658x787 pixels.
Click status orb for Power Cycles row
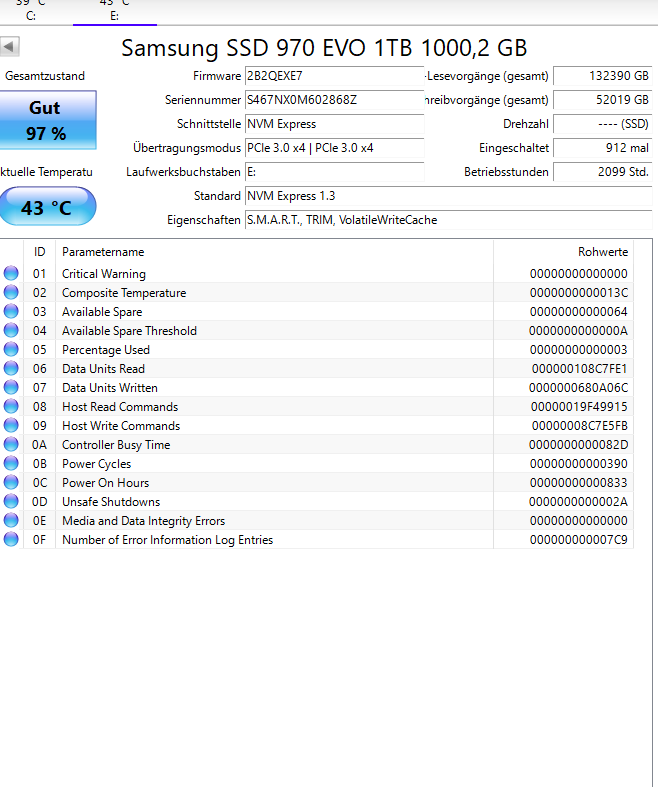[x=11, y=464]
